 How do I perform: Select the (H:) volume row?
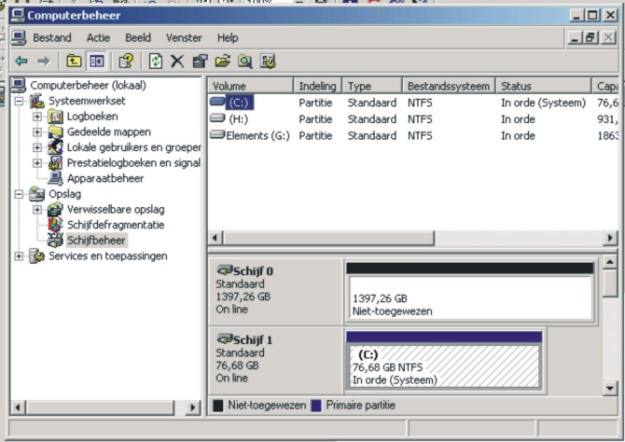tap(413, 119)
